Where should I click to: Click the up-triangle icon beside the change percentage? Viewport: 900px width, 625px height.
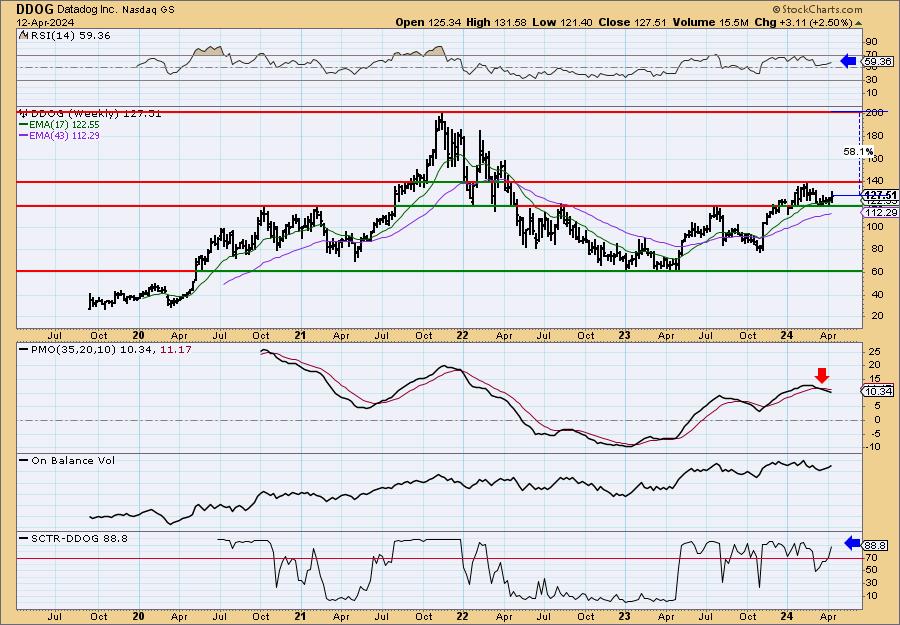point(859,23)
